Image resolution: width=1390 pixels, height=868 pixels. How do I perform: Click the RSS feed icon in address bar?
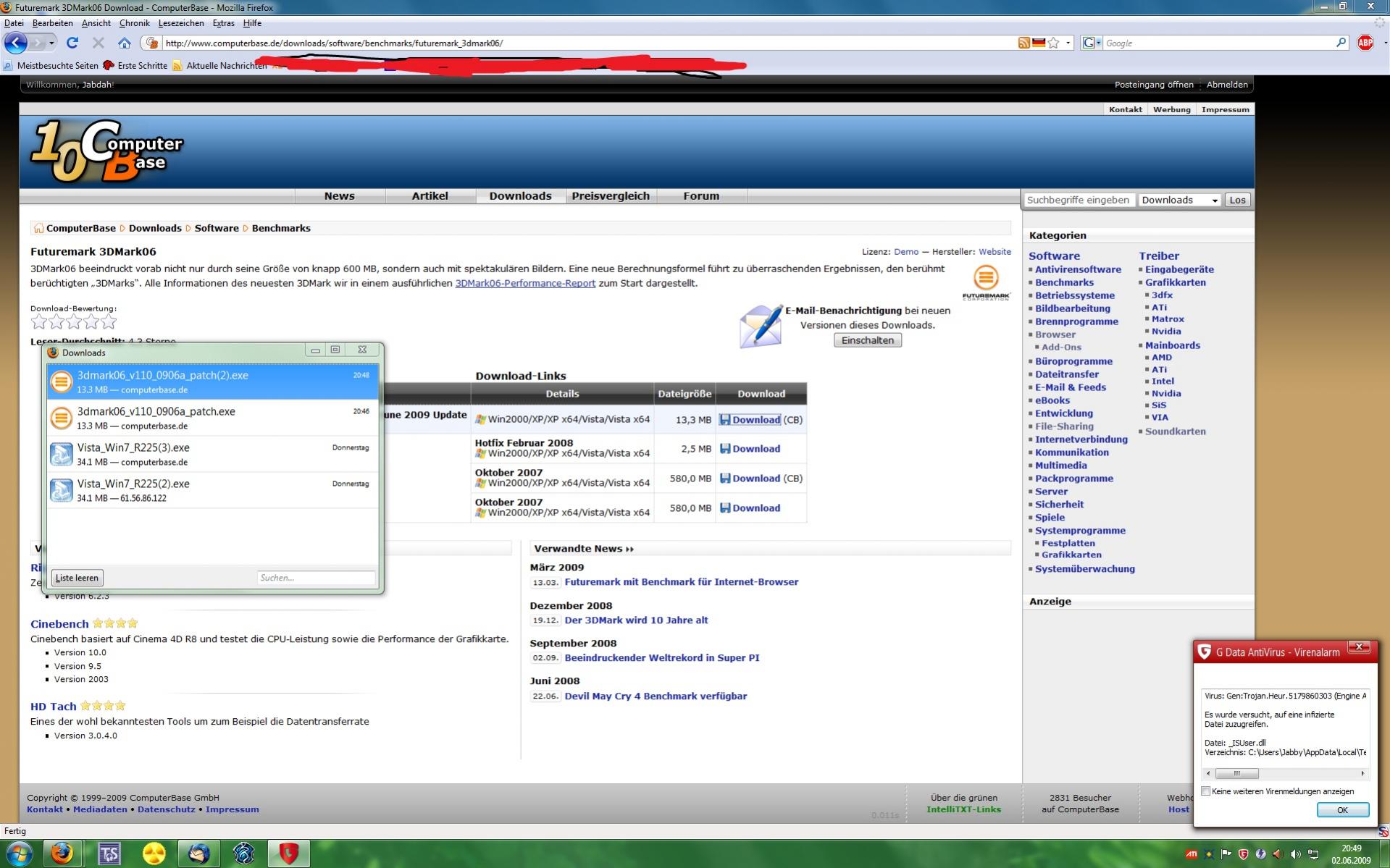[x=1024, y=43]
